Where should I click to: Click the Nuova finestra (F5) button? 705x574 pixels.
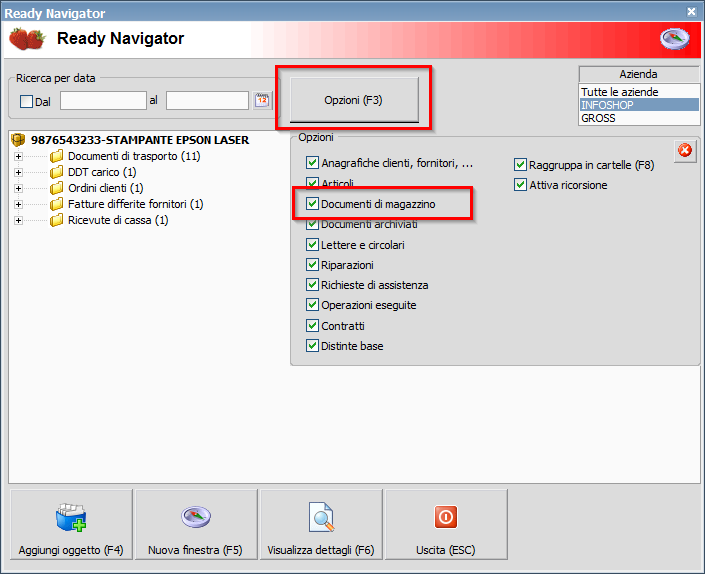tap(196, 525)
